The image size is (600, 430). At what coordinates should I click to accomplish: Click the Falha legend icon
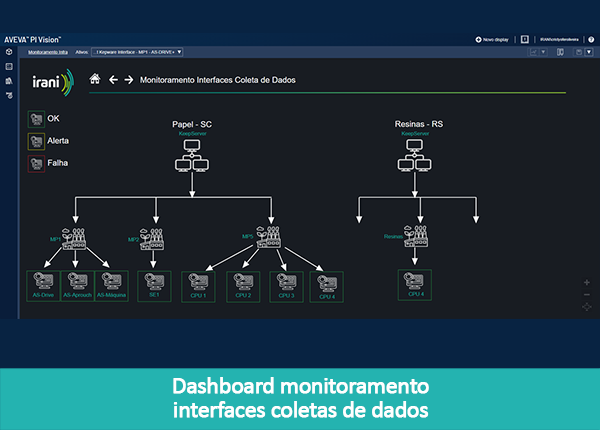pyautogui.click(x=36, y=164)
